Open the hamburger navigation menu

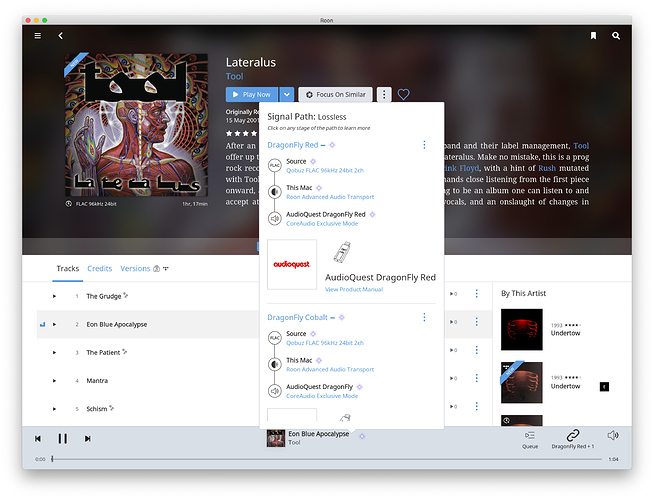click(38, 36)
